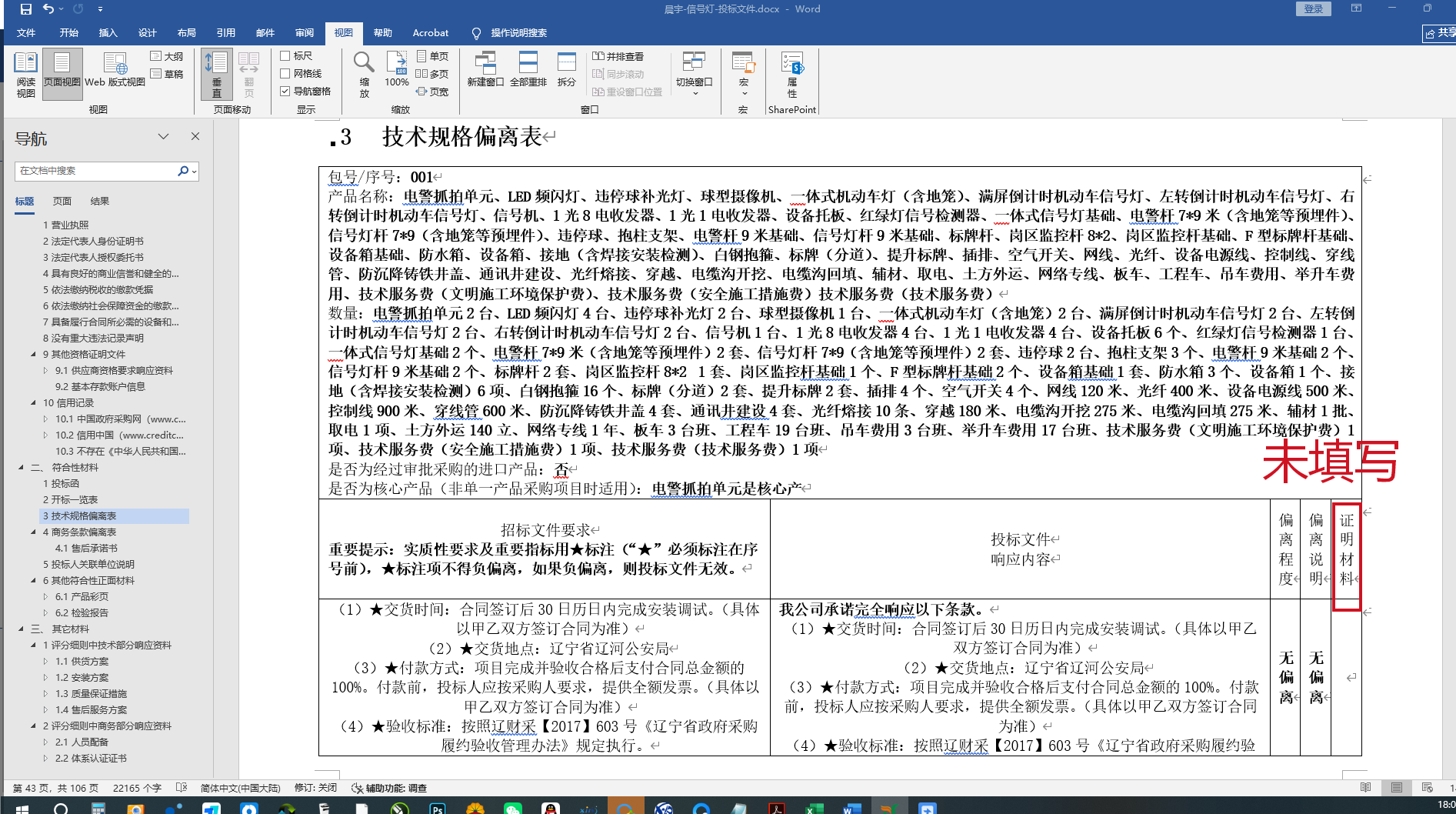The width and height of the screenshot is (1456, 814).
Task: Undo the last action
Action: tap(48, 9)
